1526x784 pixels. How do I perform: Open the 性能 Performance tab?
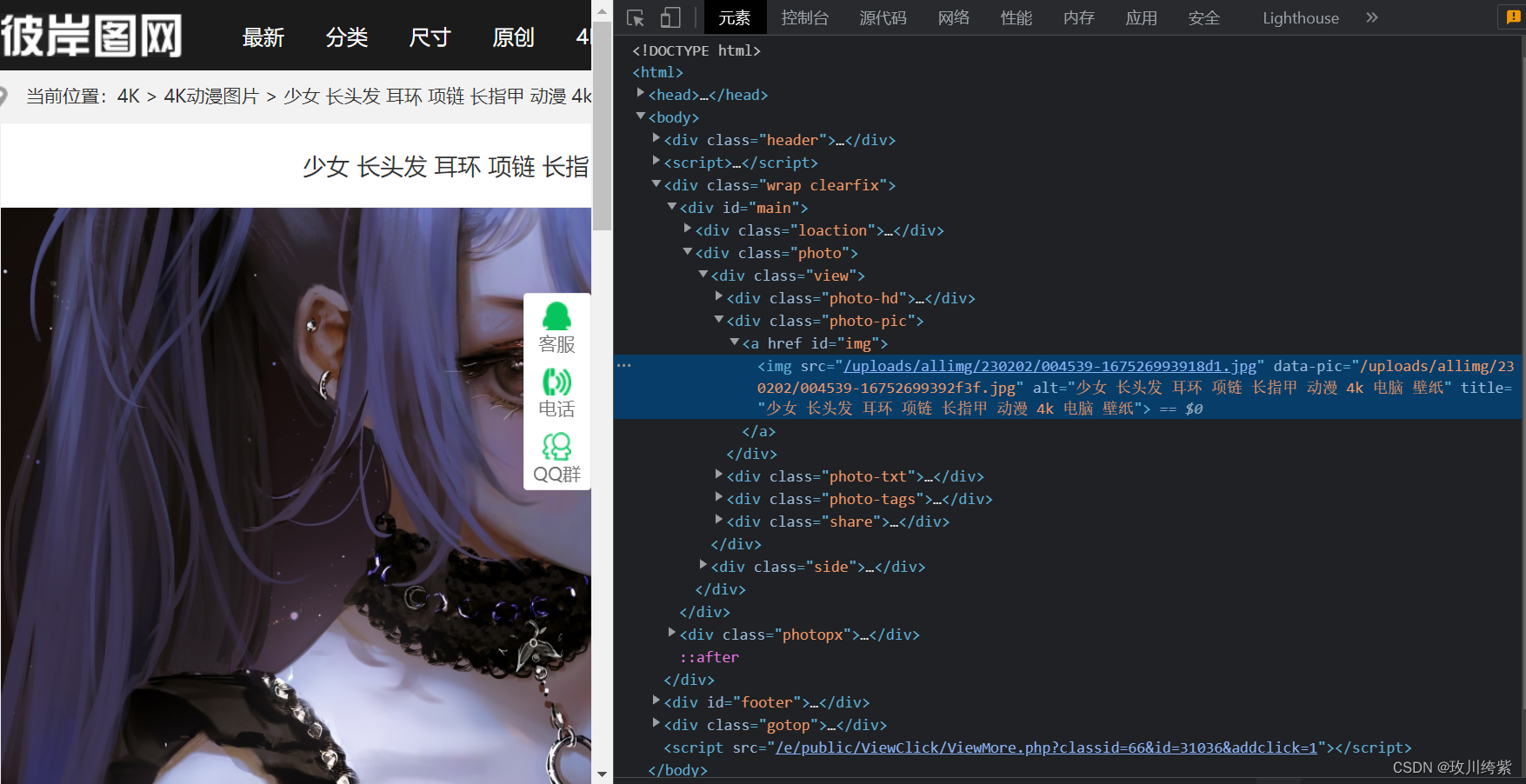coord(1016,17)
